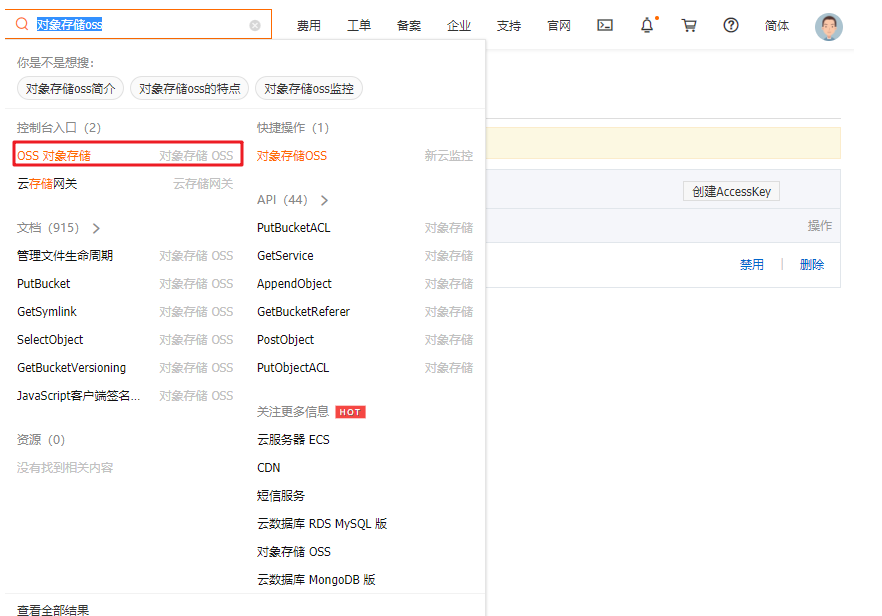Select suggestion 对象存储oss的特点
The image size is (882, 616).
click(190, 88)
